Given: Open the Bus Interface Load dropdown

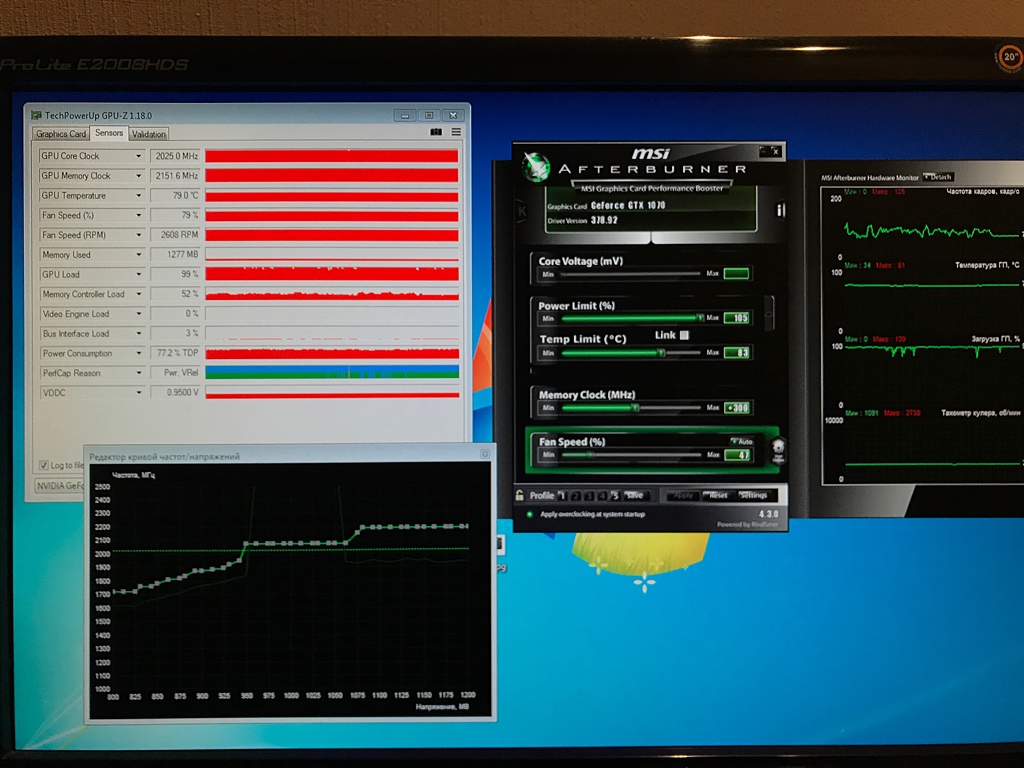Looking at the screenshot, I should [x=138, y=333].
